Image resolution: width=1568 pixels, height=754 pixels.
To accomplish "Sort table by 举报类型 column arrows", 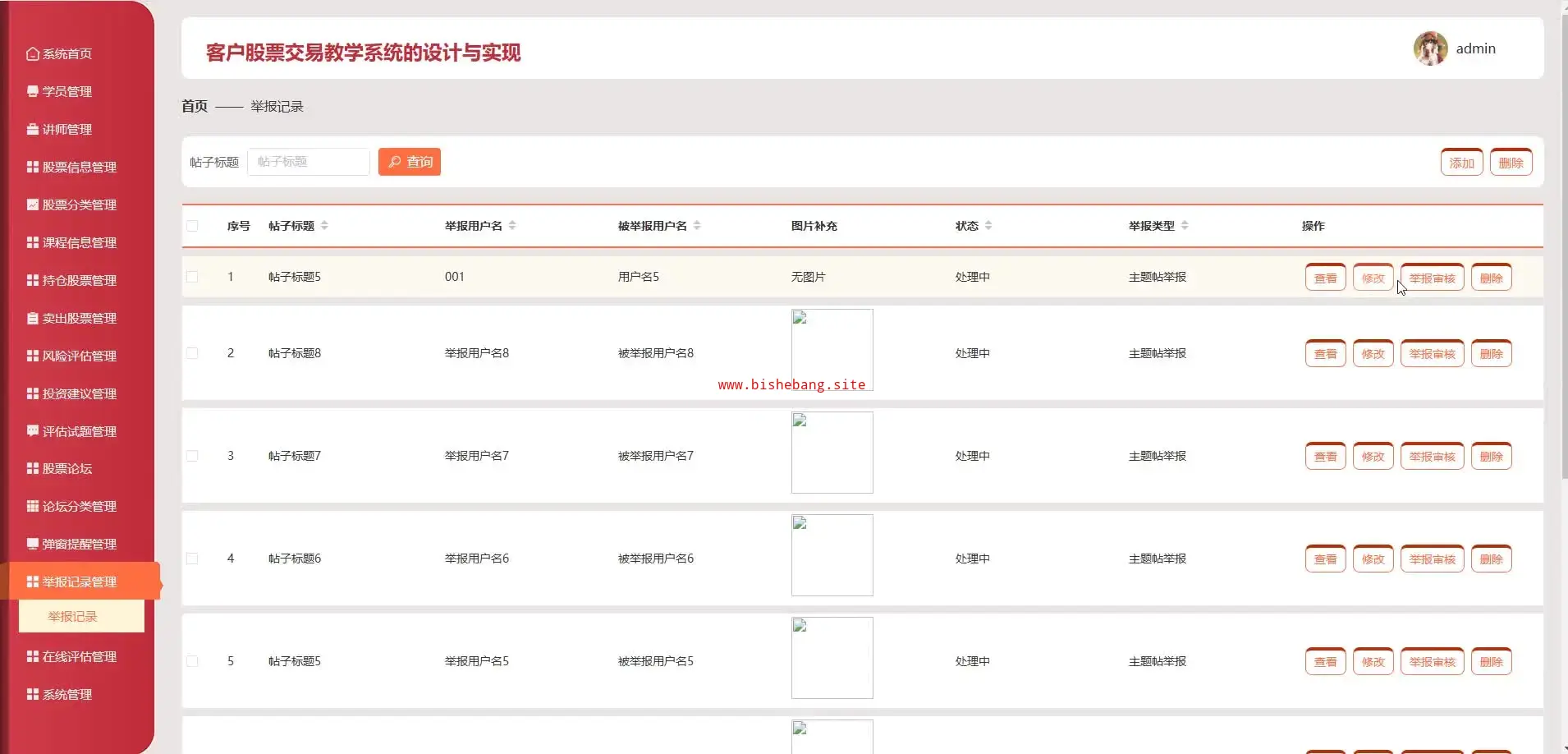I will coord(1185,226).
